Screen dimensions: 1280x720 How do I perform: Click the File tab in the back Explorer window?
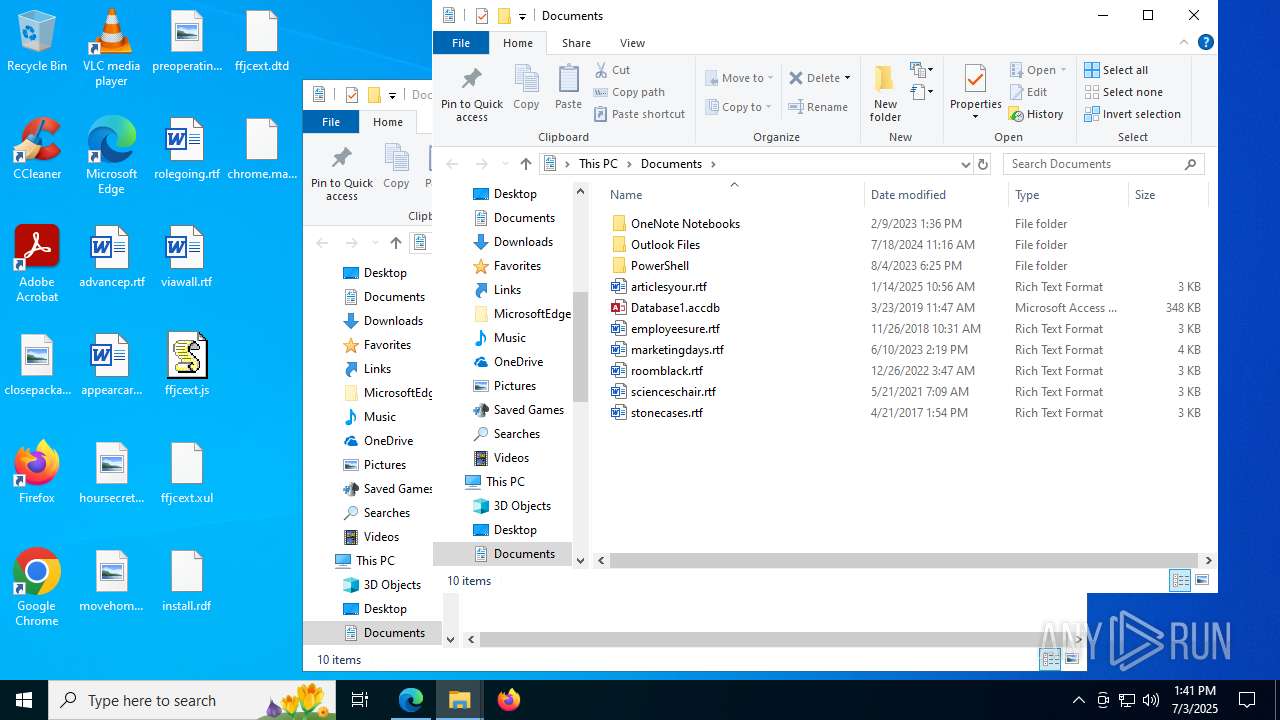(331, 122)
